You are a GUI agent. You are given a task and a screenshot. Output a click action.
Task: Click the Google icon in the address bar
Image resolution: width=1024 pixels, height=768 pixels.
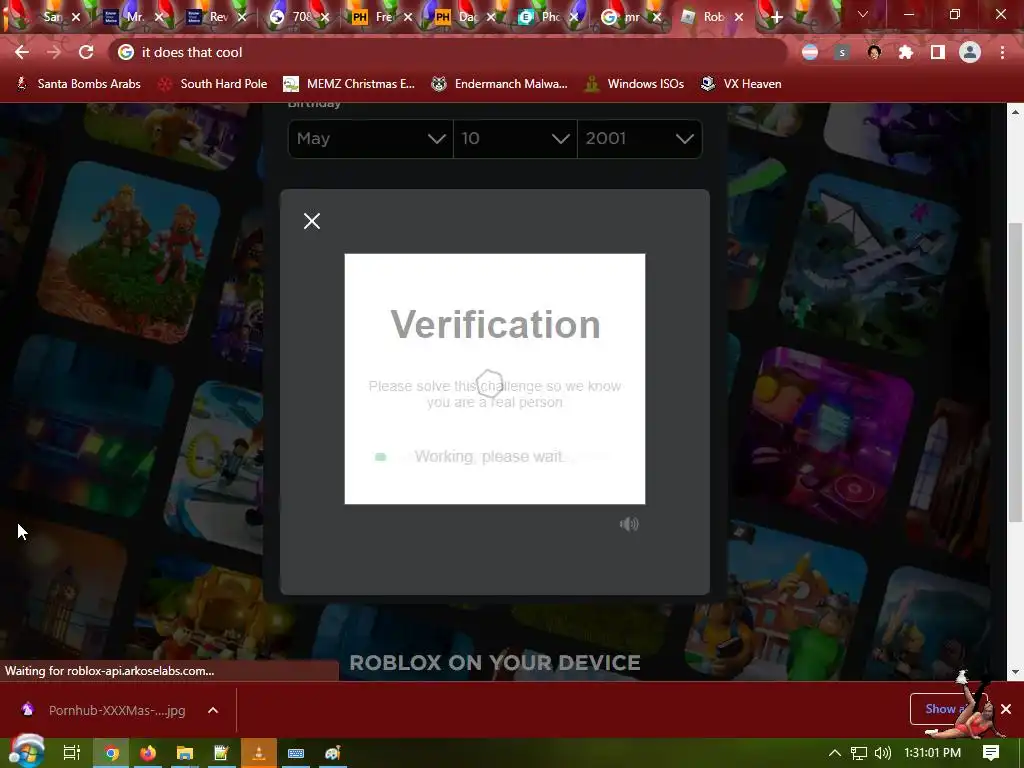pos(126,52)
